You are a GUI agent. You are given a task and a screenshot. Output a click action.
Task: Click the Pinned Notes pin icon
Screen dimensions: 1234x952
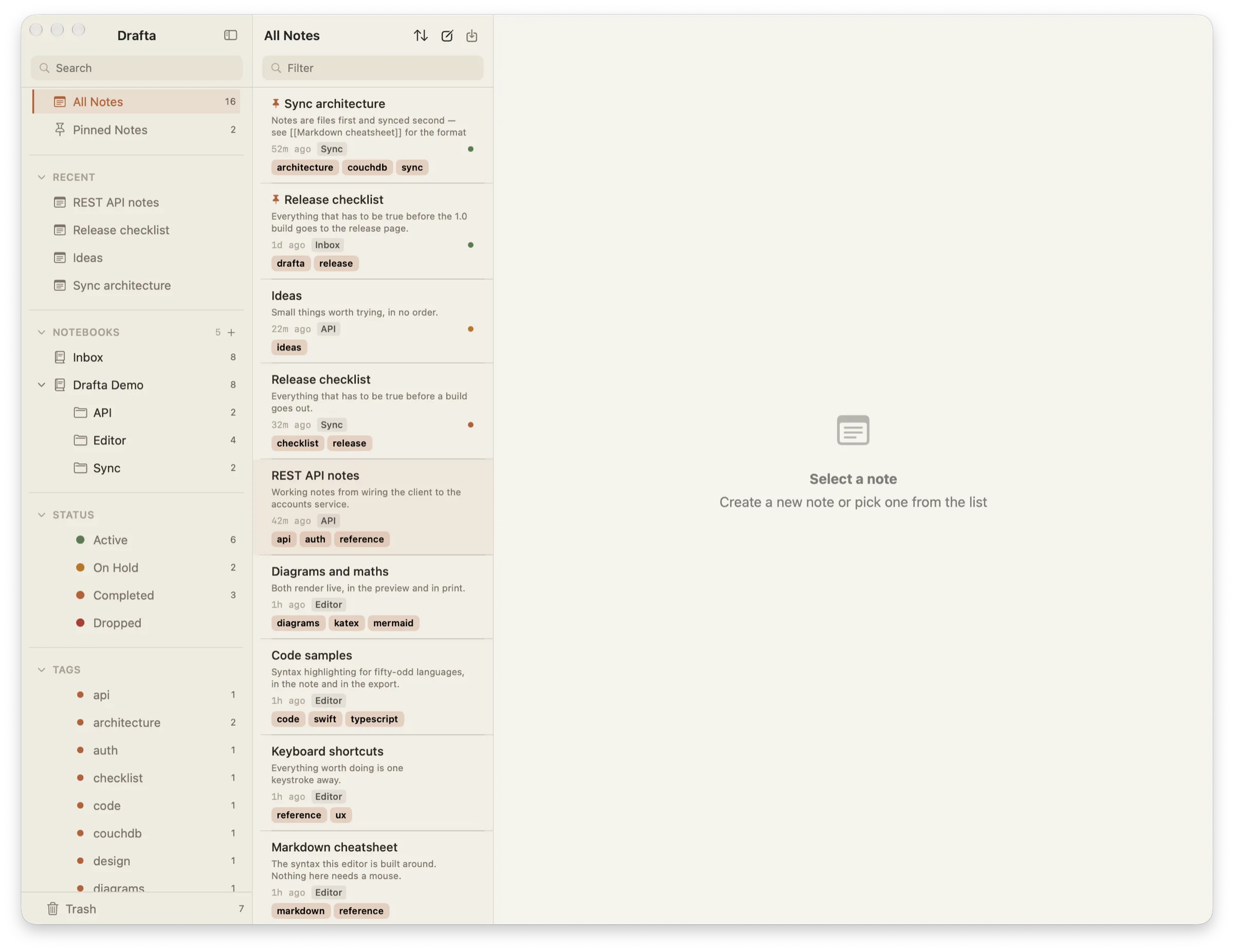point(60,130)
